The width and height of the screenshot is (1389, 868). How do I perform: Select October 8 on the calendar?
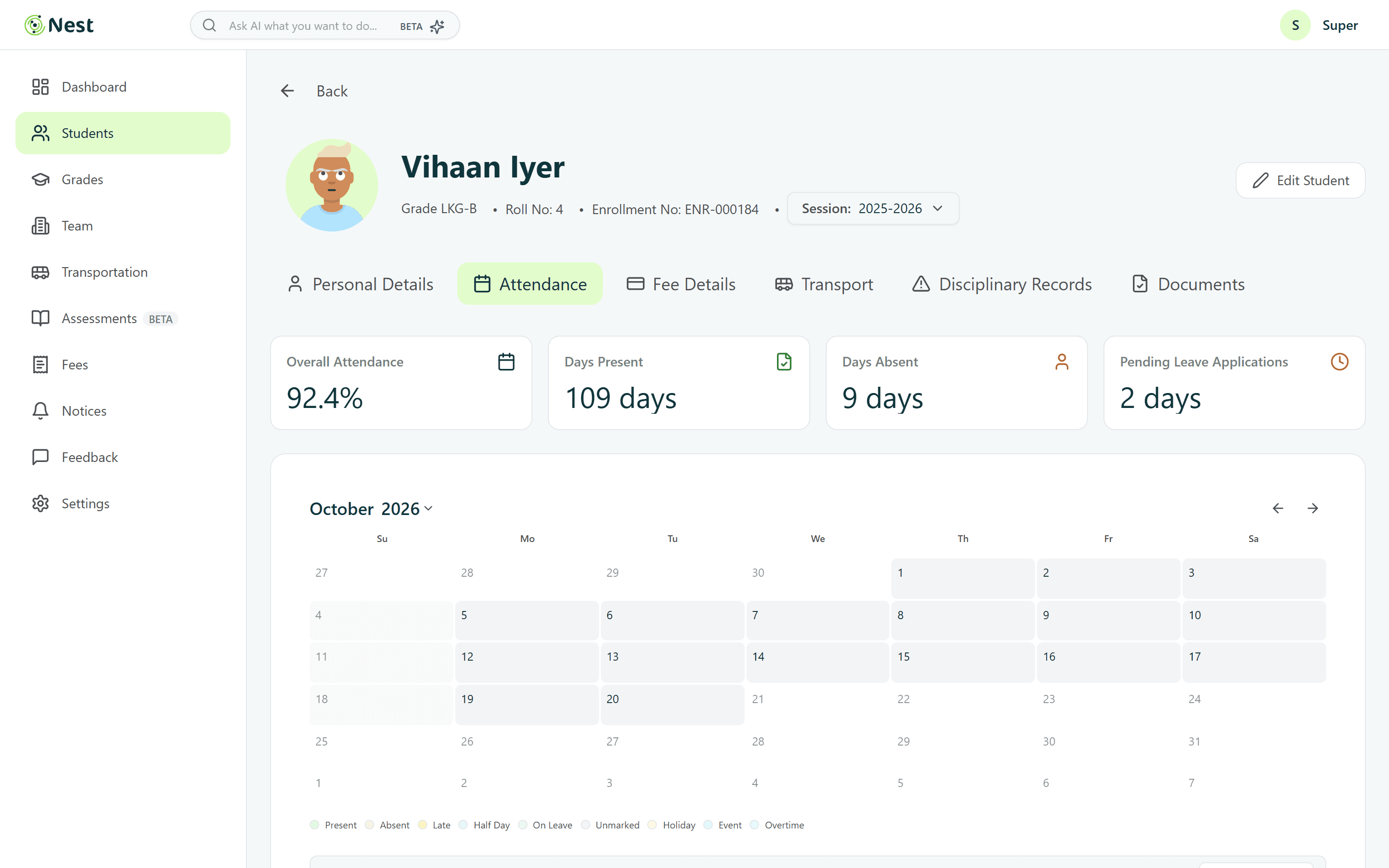click(963, 620)
